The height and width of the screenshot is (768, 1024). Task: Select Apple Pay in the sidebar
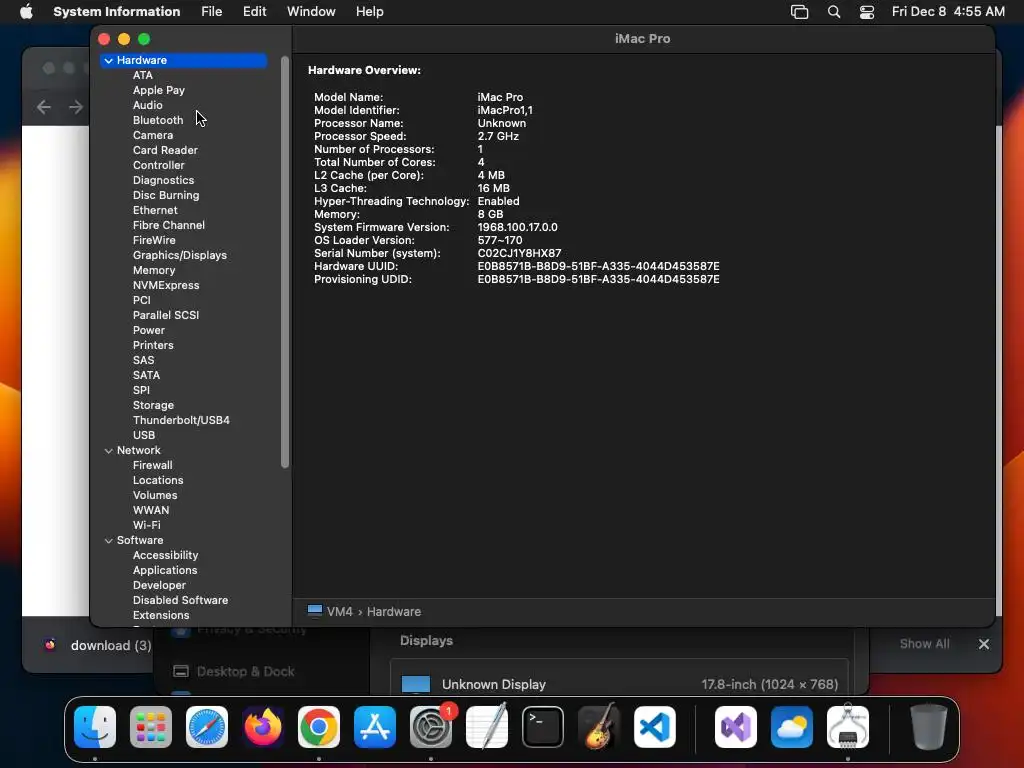pyautogui.click(x=159, y=90)
